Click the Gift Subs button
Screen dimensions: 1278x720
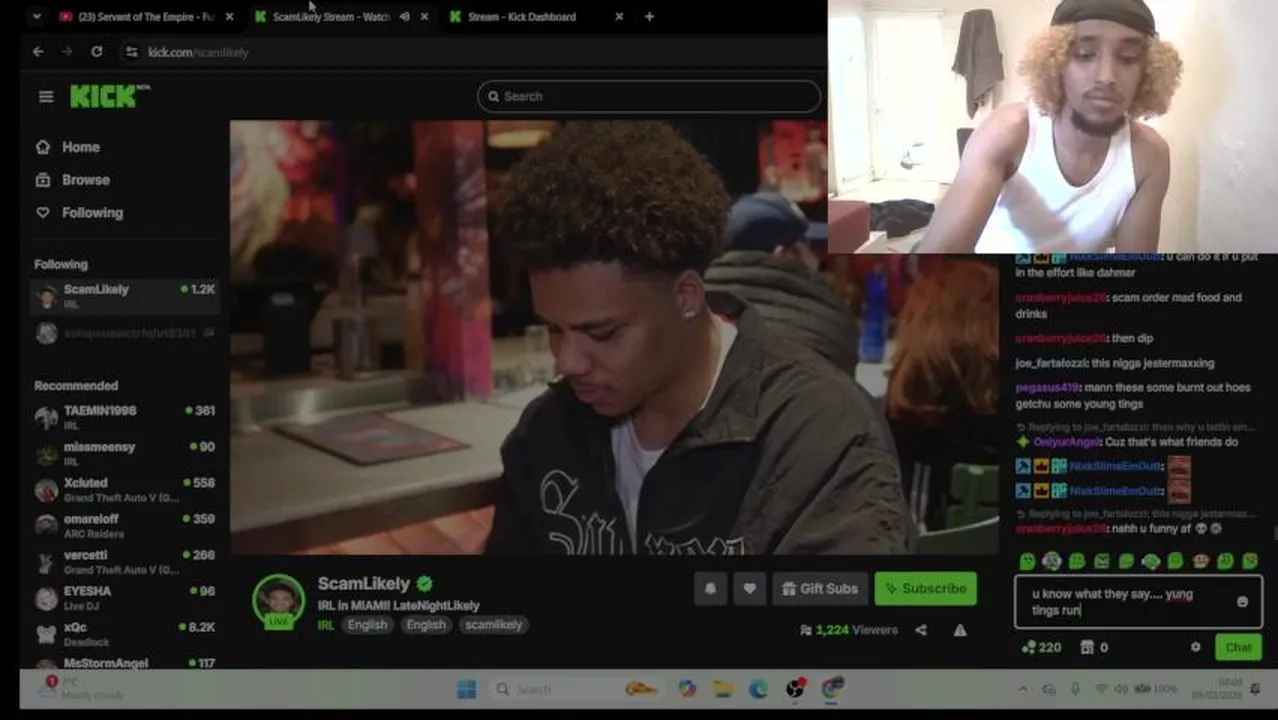[819, 589]
